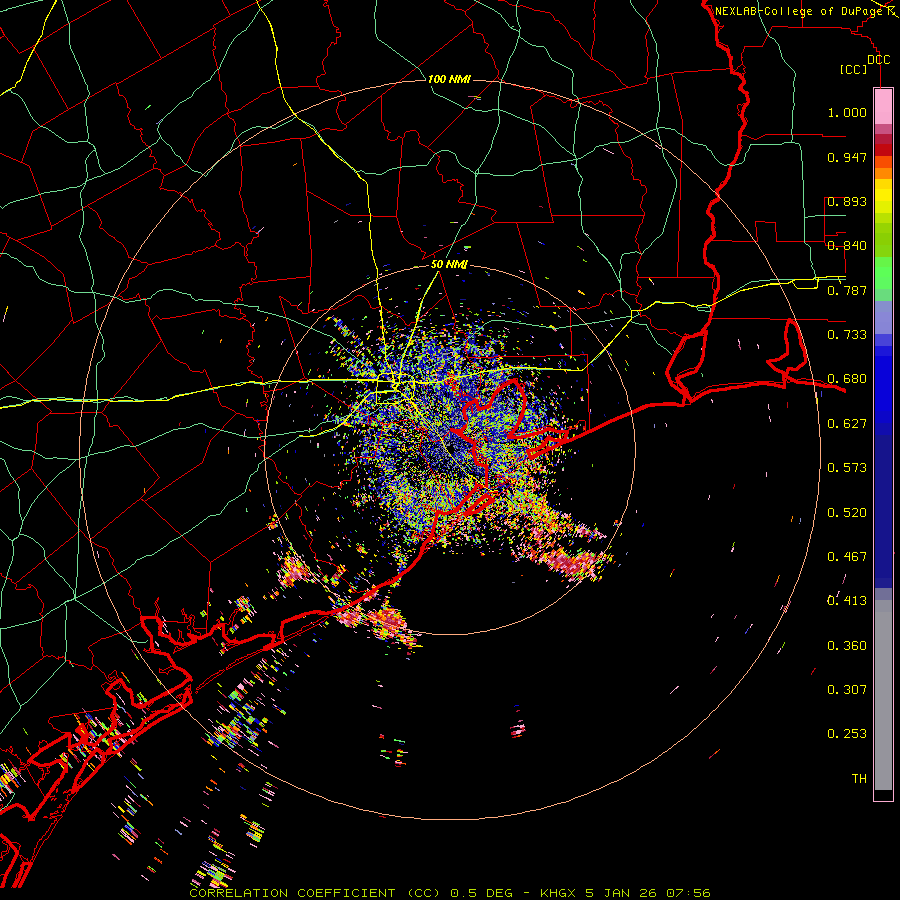Click the 07:56 timestamp in caption

[x=688, y=893]
